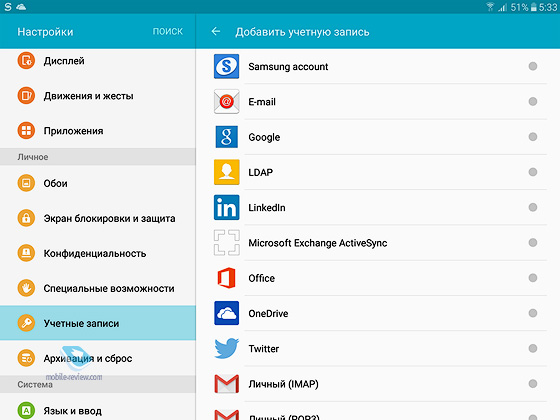Tap the Samsung account icon
560x420 pixels.
point(226,66)
